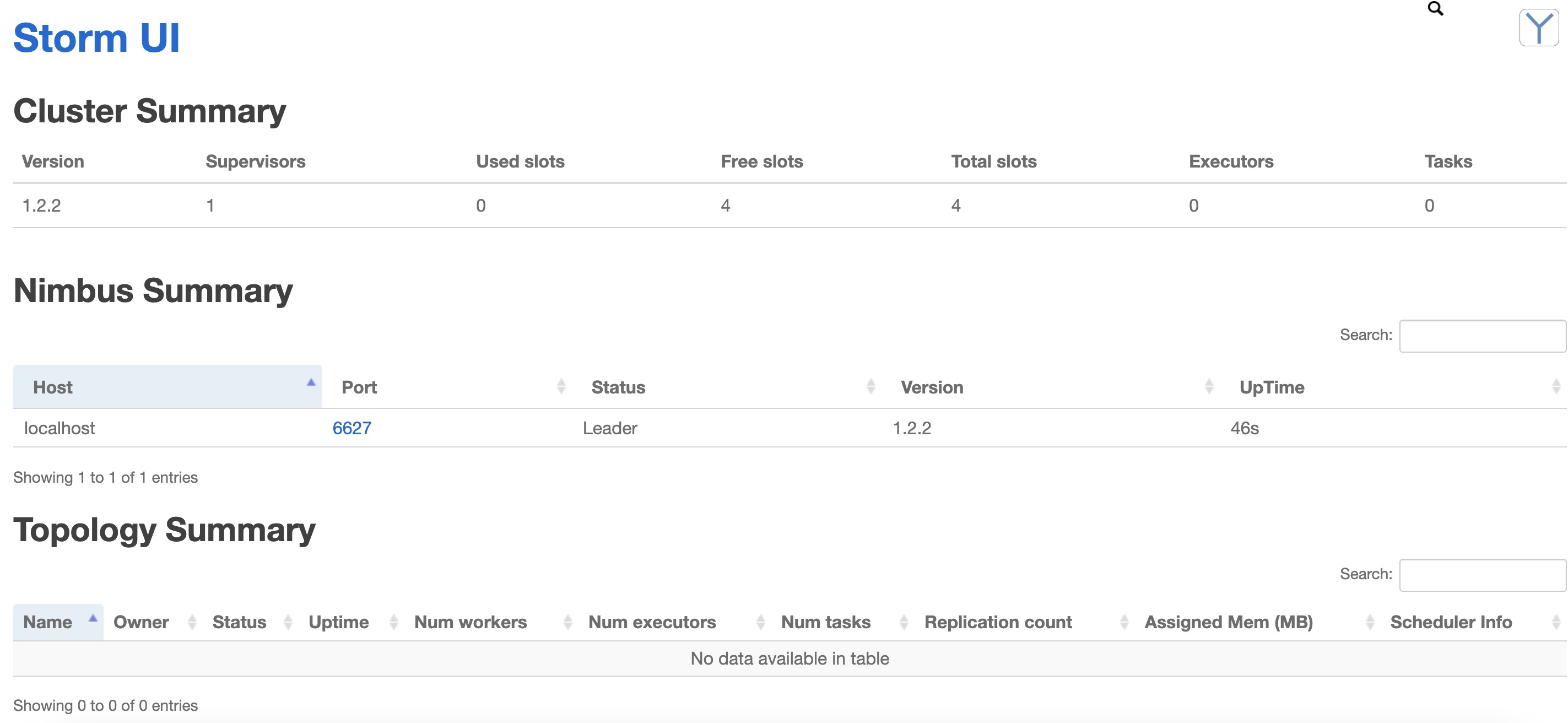Click the Used slots header
This screenshot has height=723, width=1568.
pos(521,161)
